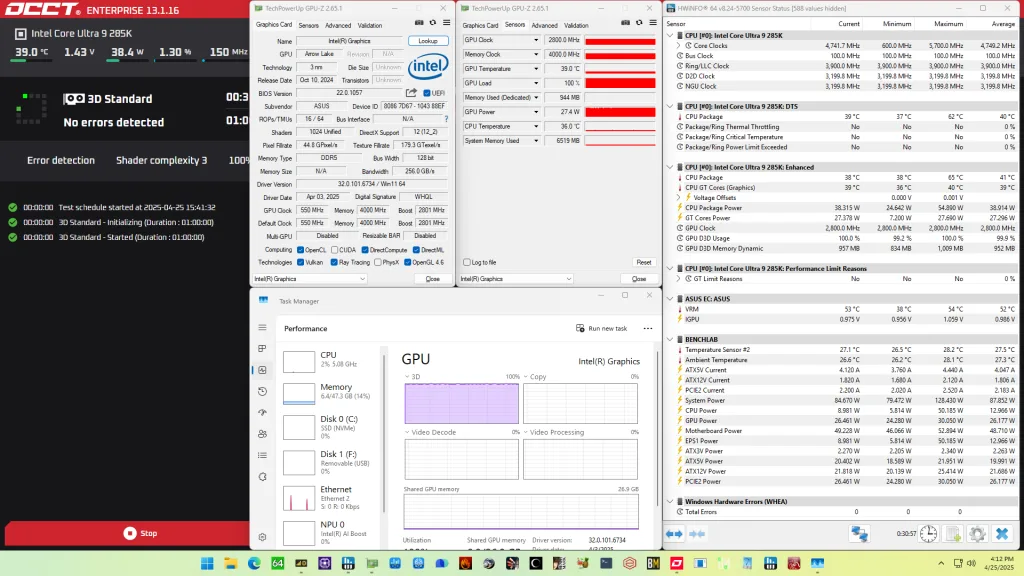Screen dimensions: 1024x576
Task: Open GPU Power sensor dropdown in GPU-Z
Action: [536, 112]
